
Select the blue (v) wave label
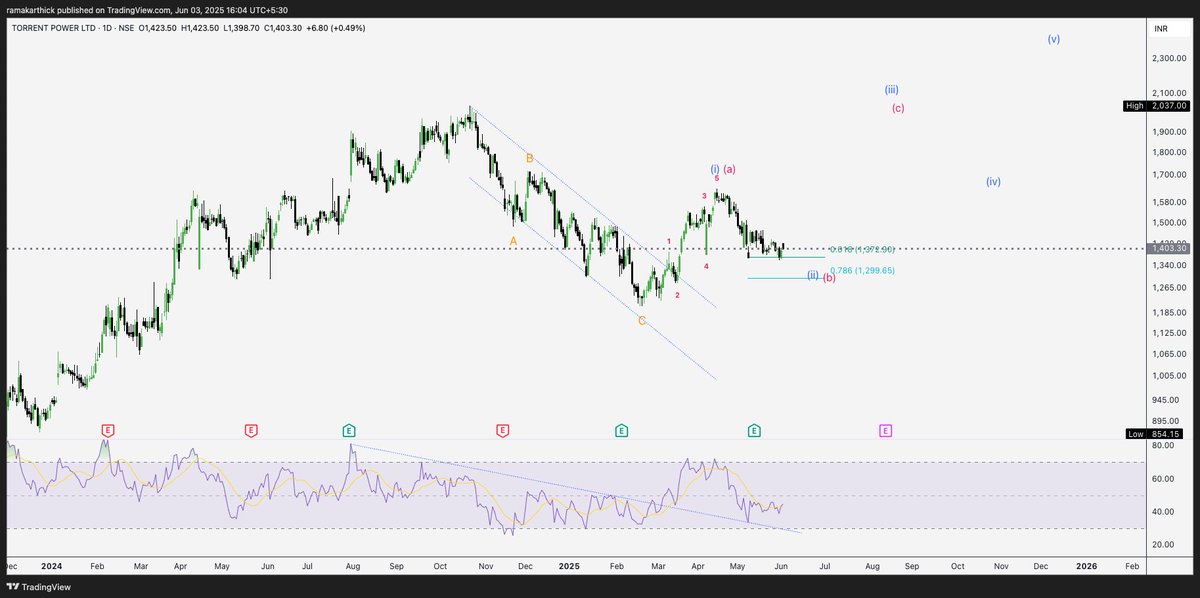point(1054,39)
